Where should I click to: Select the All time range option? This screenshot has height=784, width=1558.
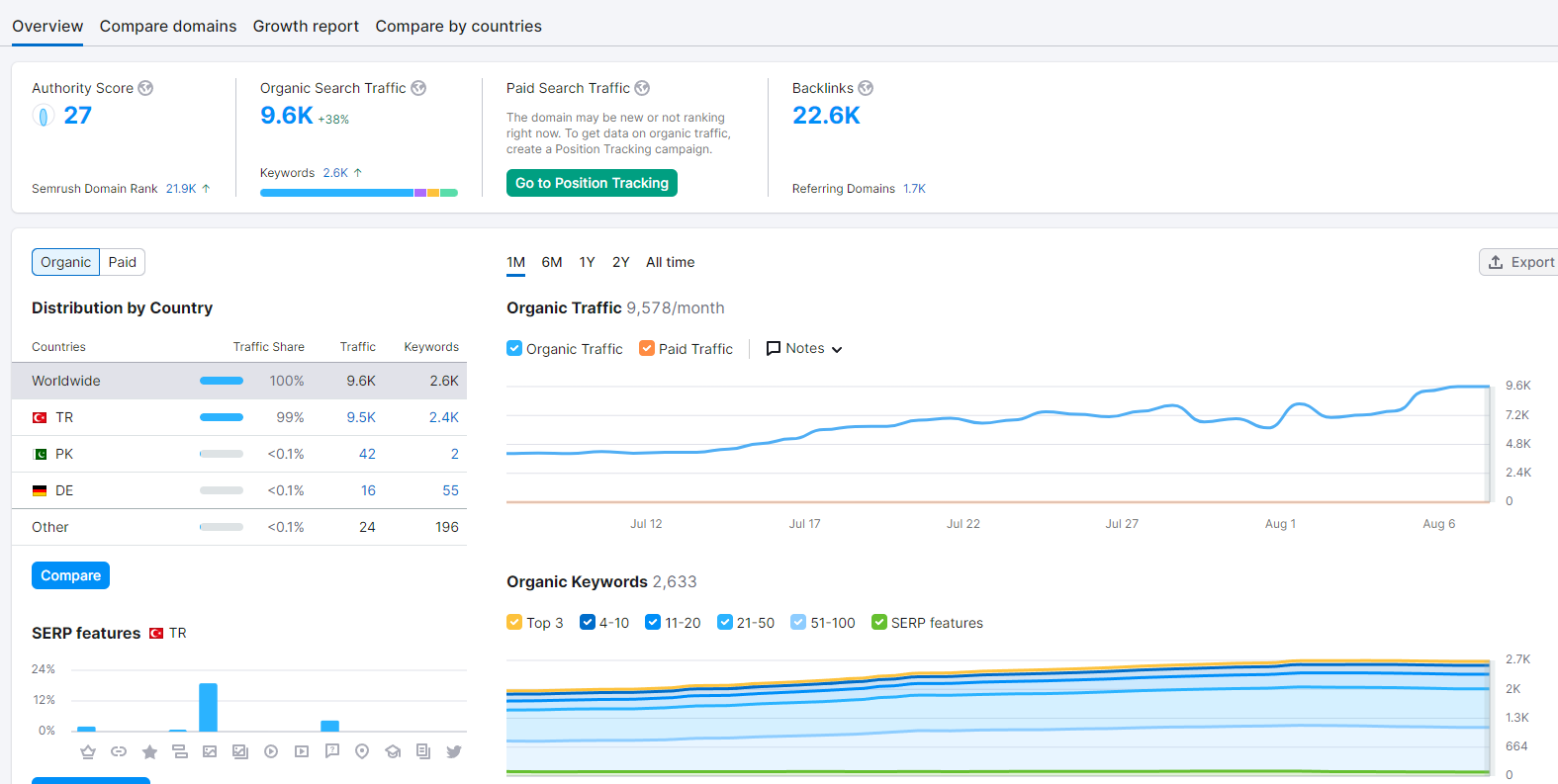671,262
